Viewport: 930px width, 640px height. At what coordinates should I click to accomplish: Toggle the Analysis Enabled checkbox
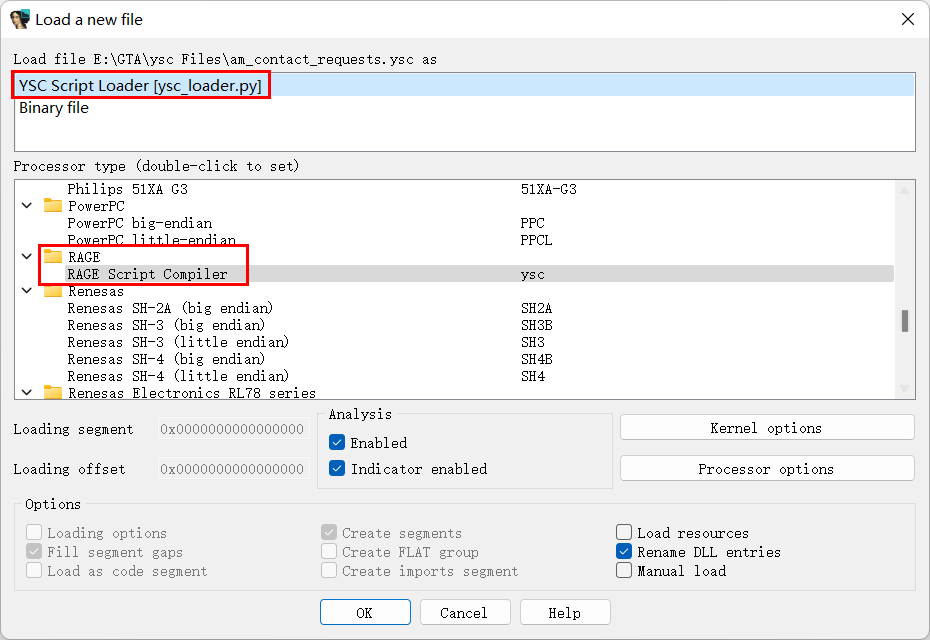(337, 443)
